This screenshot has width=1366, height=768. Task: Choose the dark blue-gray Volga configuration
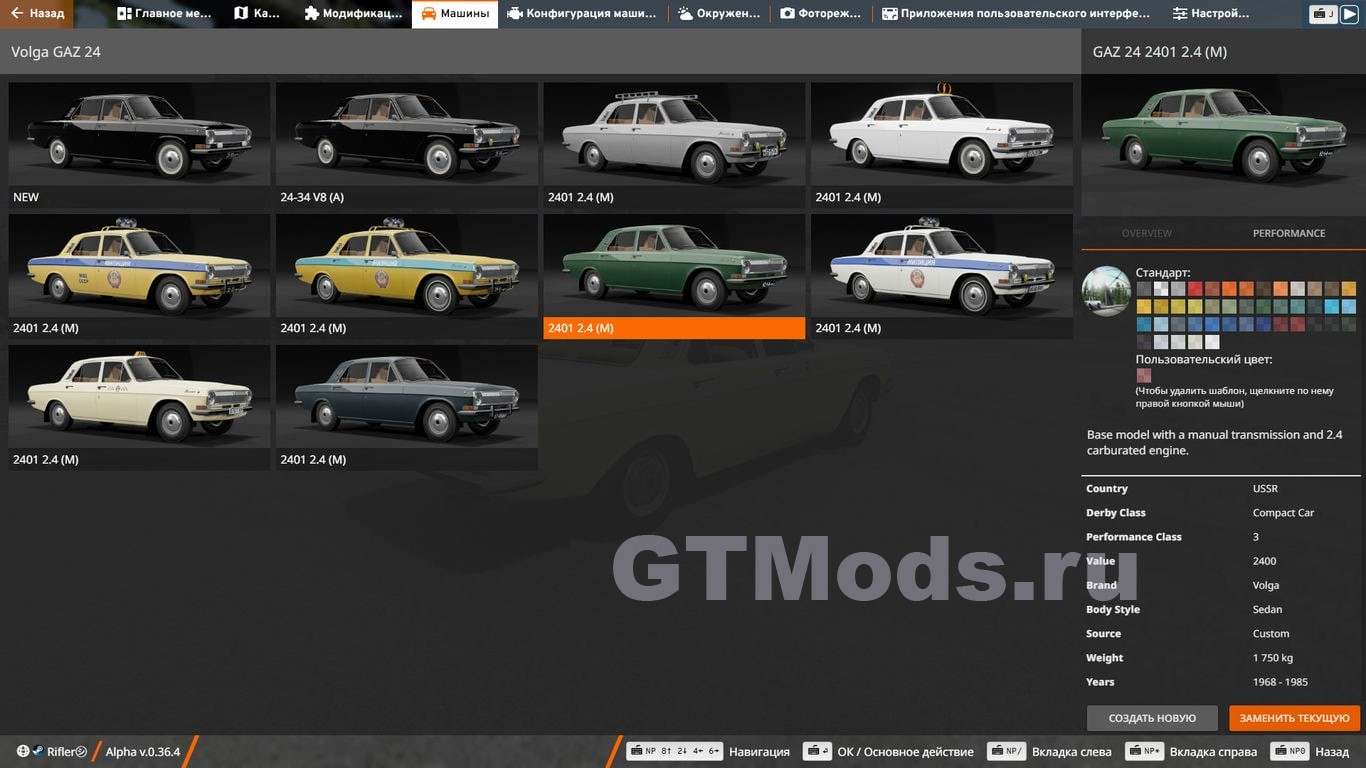coord(407,407)
